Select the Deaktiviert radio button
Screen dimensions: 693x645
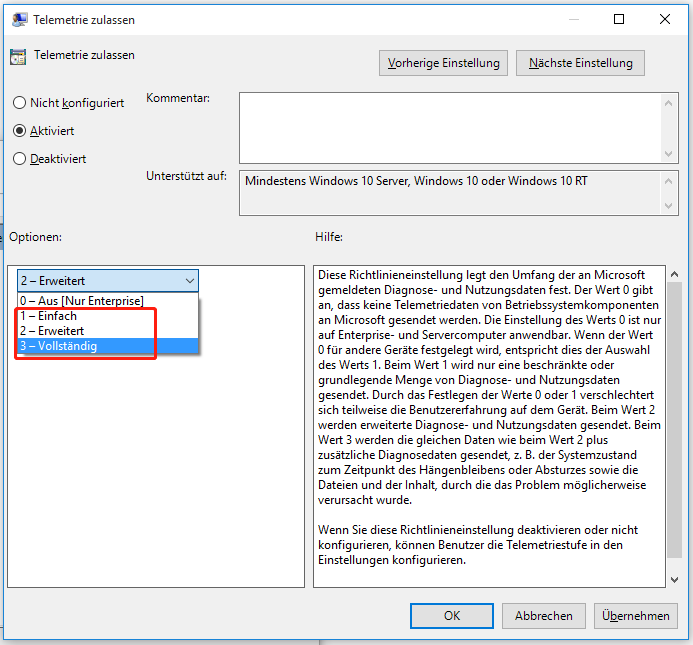point(19,159)
